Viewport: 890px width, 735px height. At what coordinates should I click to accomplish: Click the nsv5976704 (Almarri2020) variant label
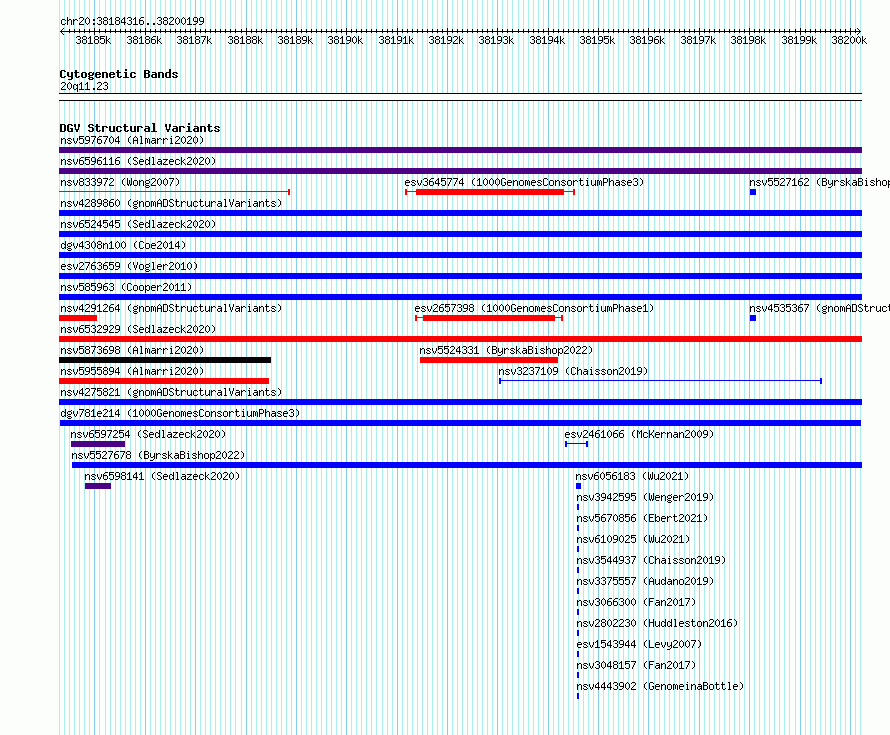click(132, 140)
